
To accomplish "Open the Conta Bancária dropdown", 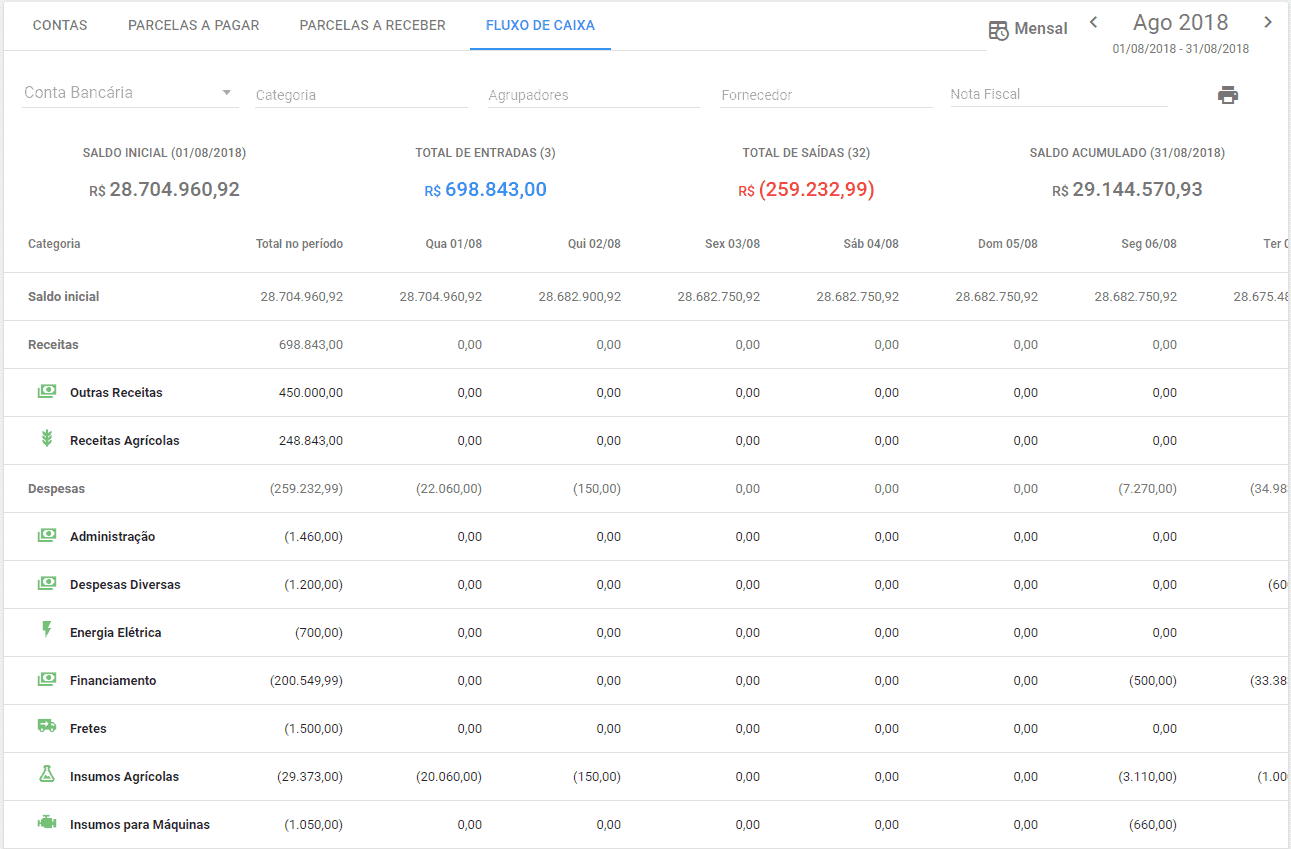I will [x=128, y=93].
